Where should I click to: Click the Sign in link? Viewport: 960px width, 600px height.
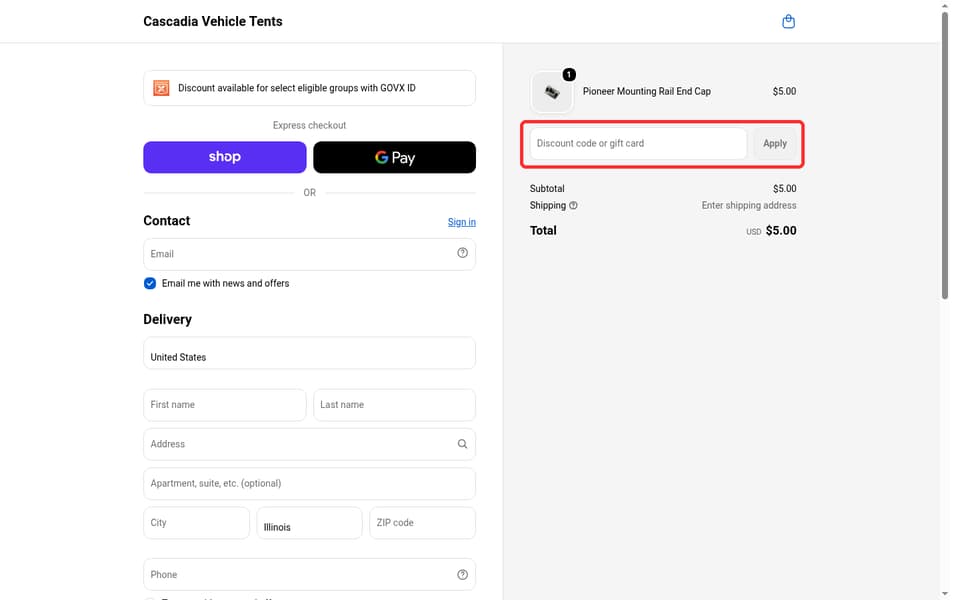click(x=462, y=222)
